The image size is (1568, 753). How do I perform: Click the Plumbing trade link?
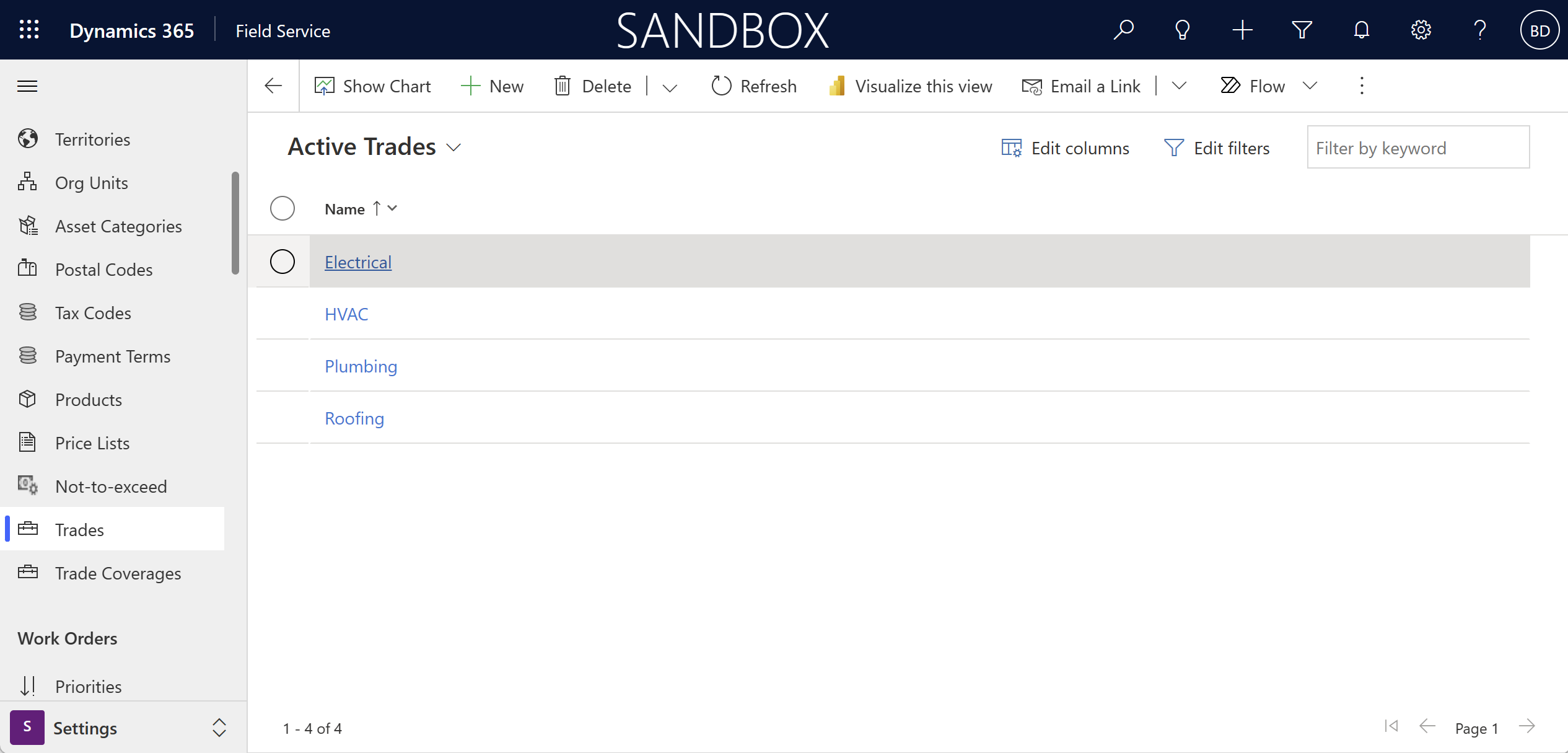click(x=361, y=366)
